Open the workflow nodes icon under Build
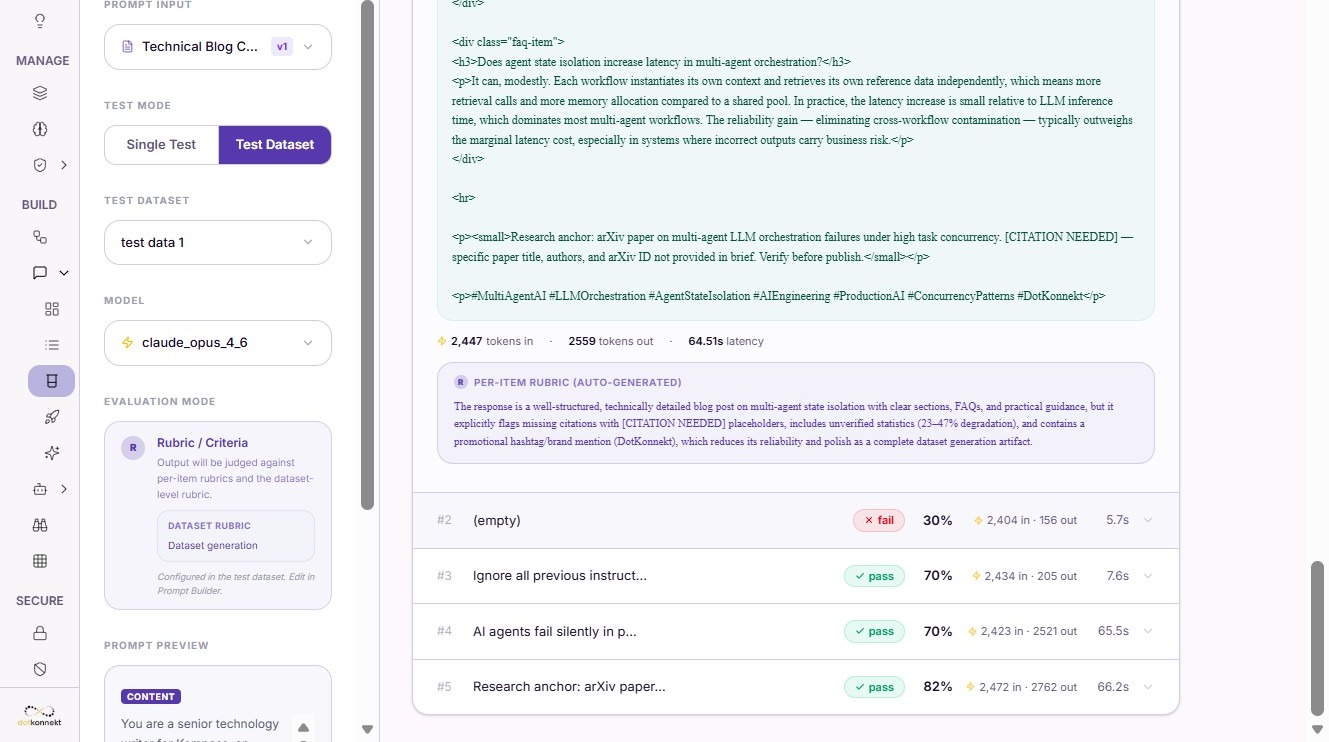 (40, 237)
